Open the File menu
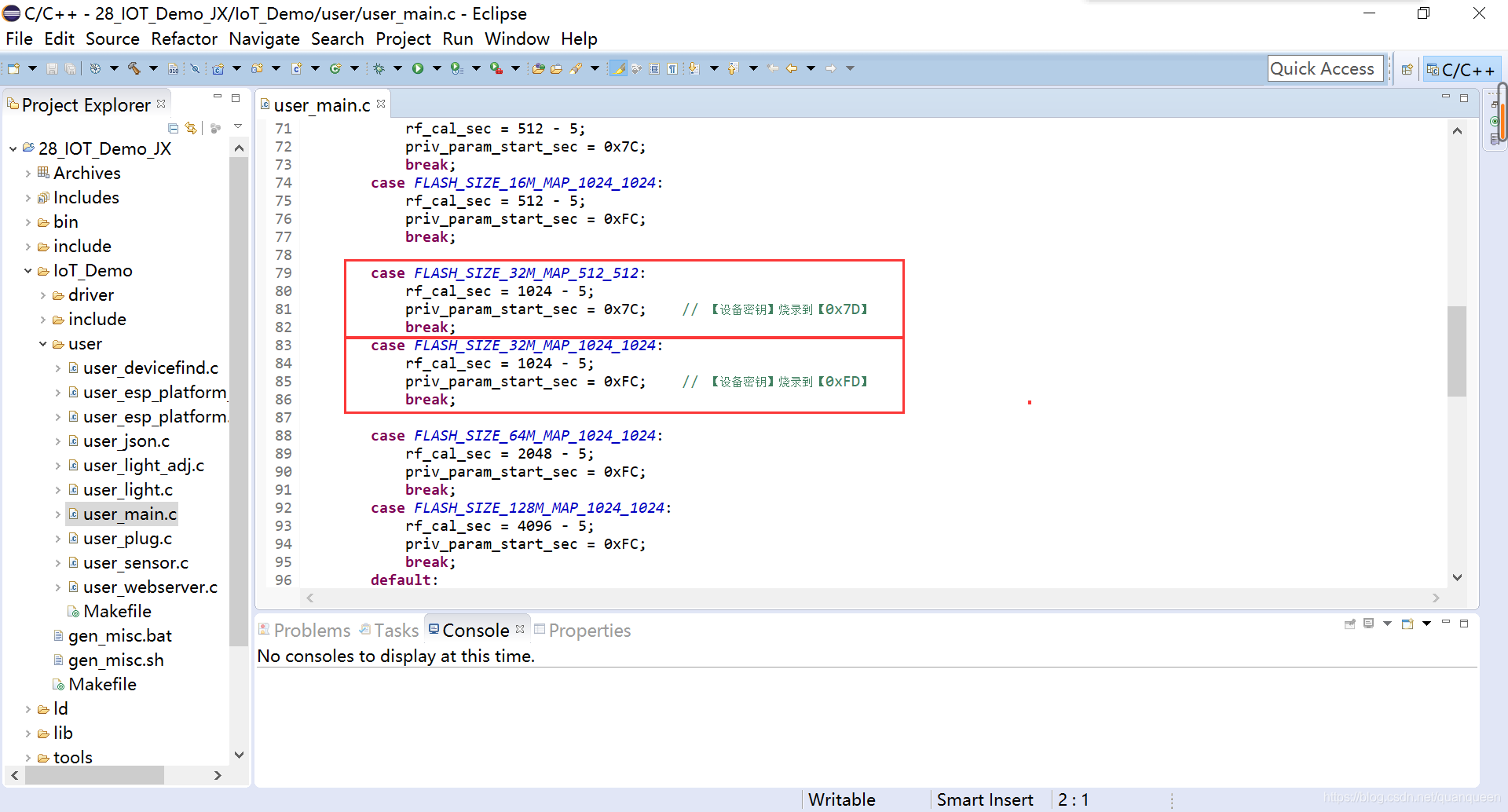Screen dimensions: 1508x812 coord(19,38)
